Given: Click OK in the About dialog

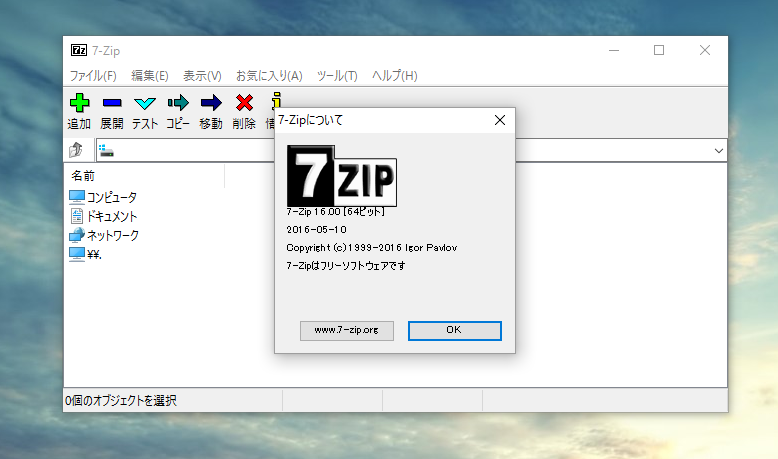Looking at the screenshot, I should (x=454, y=330).
